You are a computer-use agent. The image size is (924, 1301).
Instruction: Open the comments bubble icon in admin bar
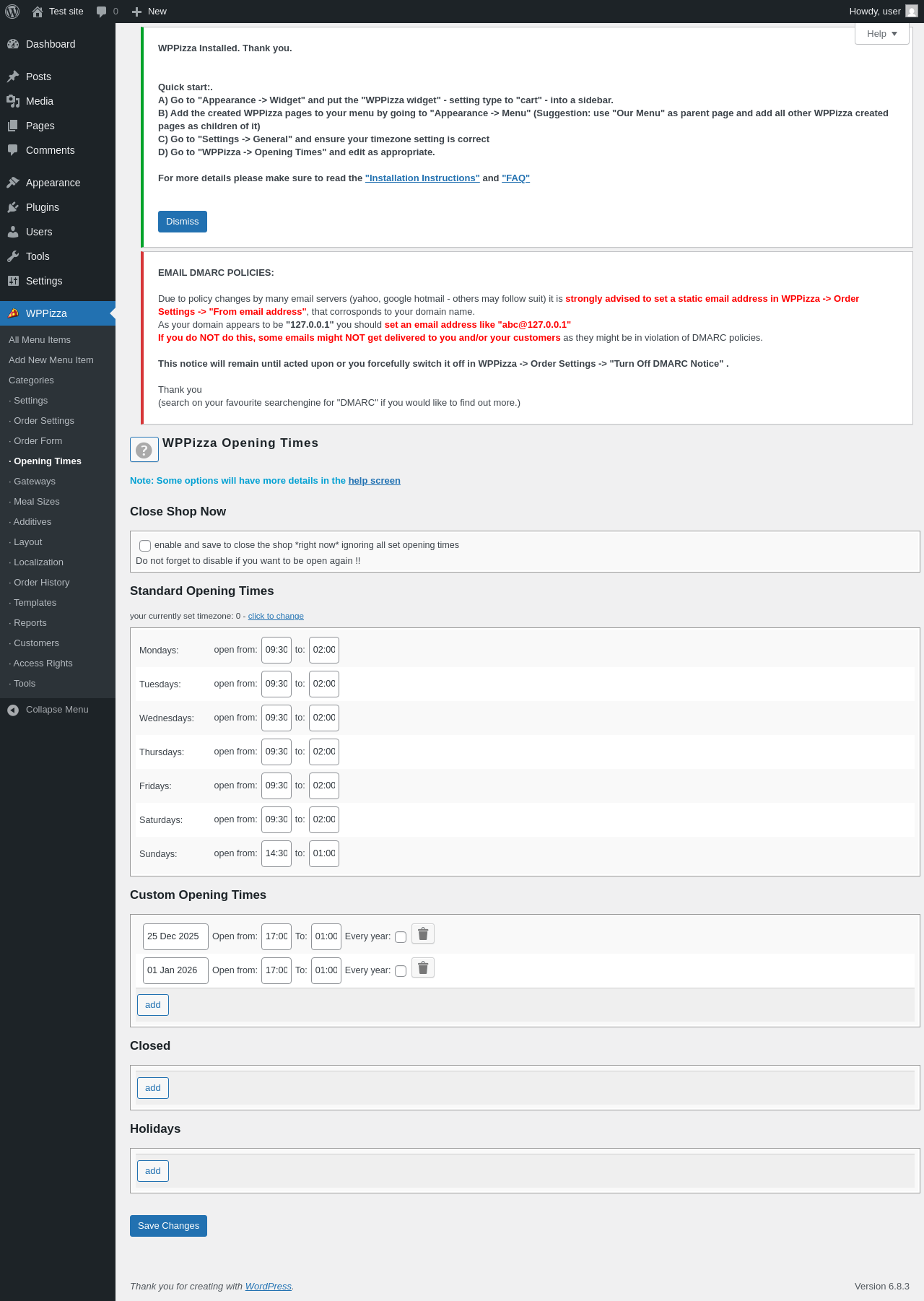point(102,12)
